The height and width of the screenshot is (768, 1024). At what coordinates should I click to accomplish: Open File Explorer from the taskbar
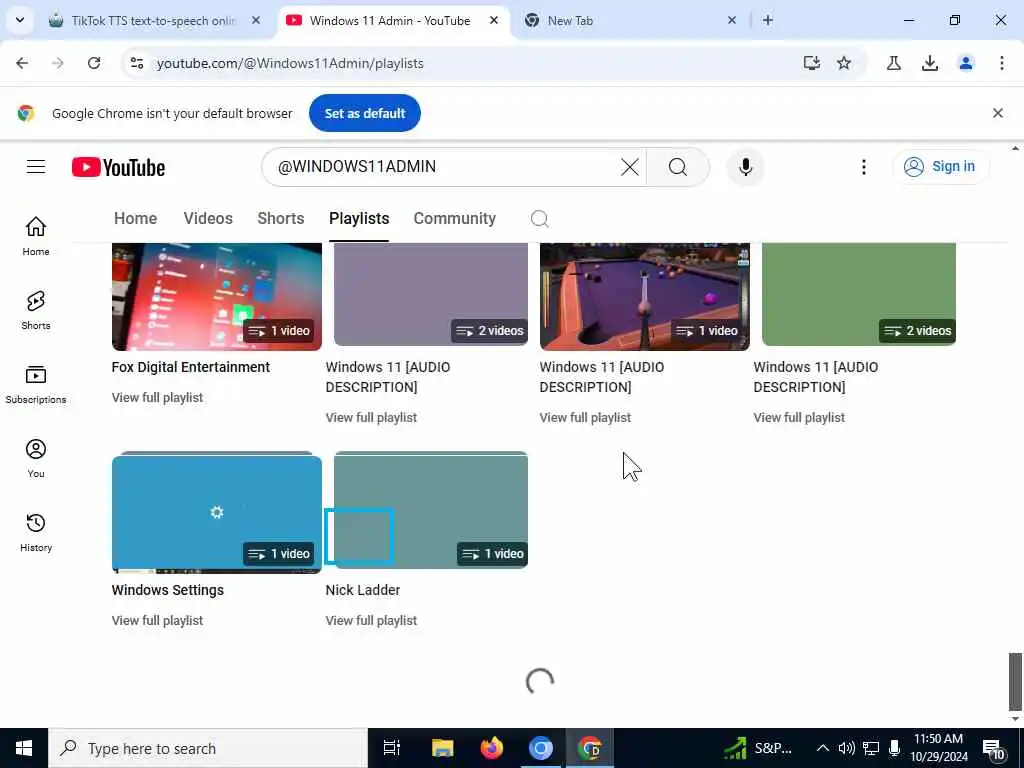442,748
